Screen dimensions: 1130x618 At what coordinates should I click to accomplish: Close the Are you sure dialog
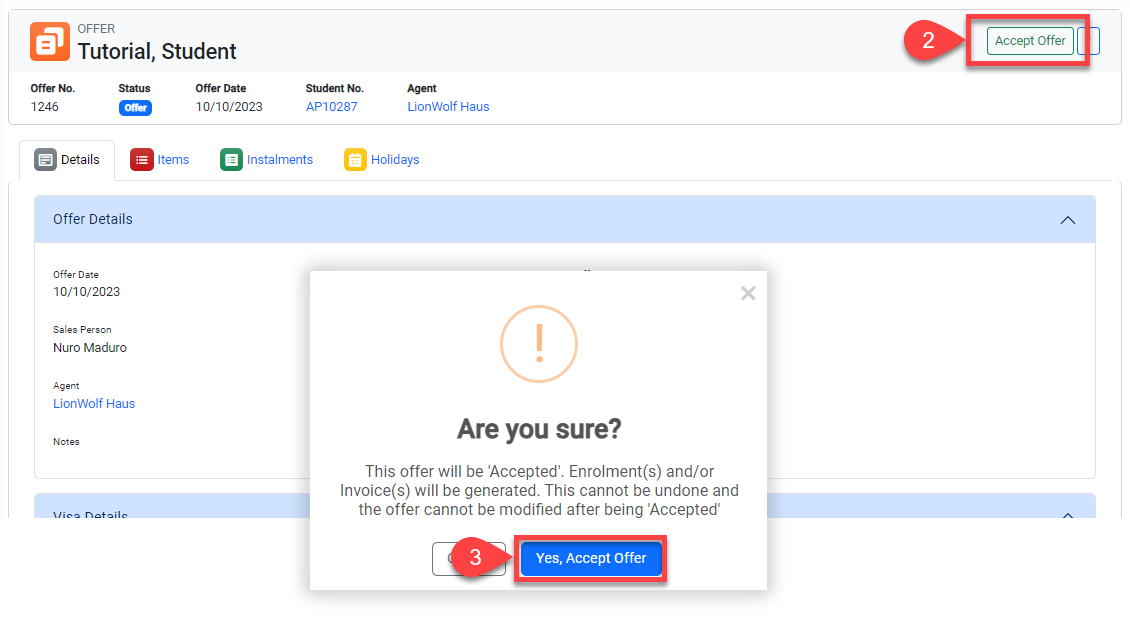748,293
